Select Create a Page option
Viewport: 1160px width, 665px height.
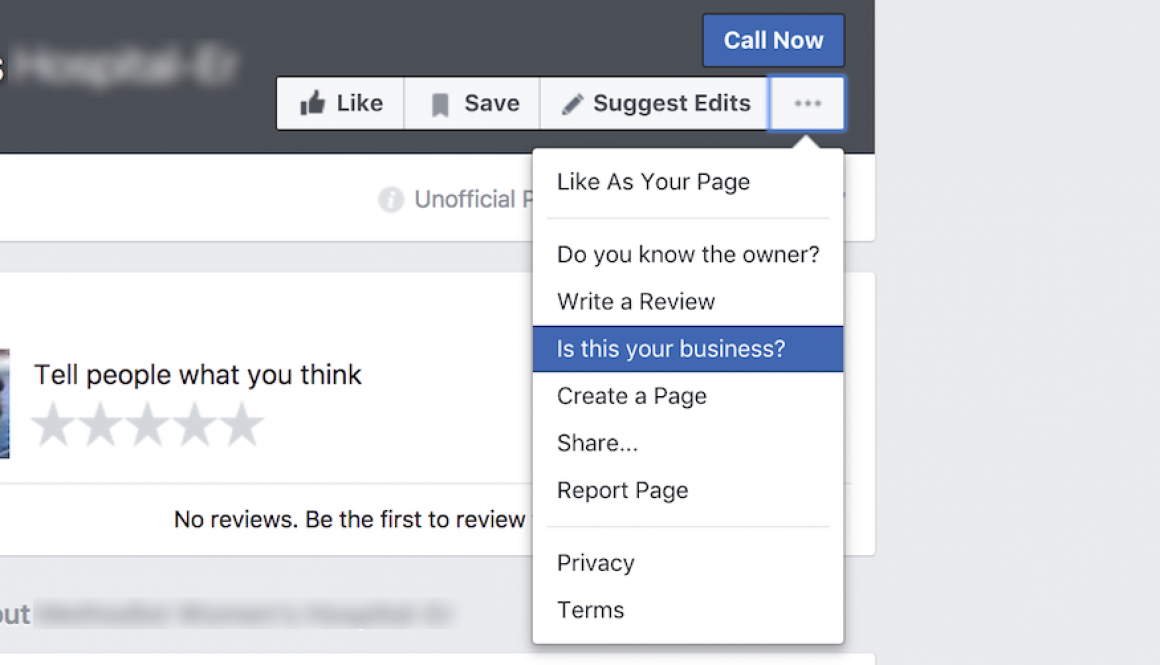pos(687,396)
